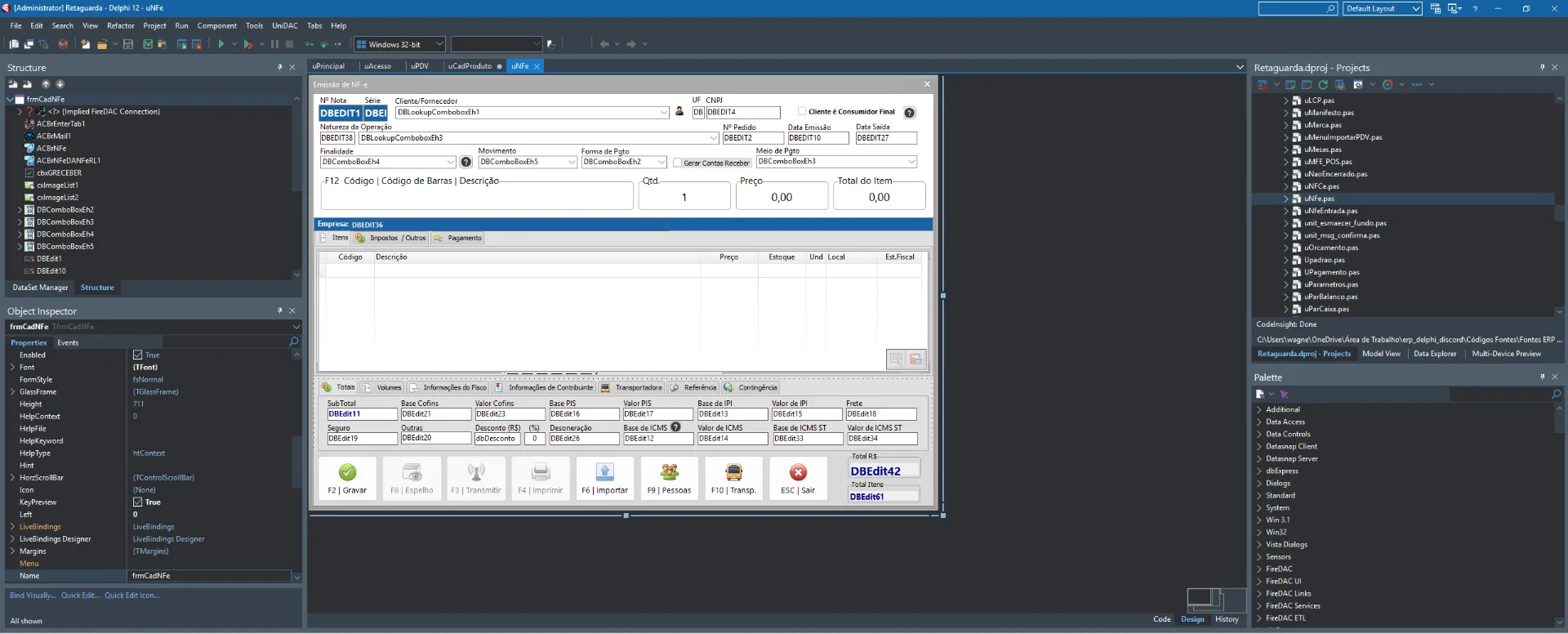Click the person icon next to Cliente/Fornecedor
Viewport: 1568px width, 634px height.
[x=679, y=112]
